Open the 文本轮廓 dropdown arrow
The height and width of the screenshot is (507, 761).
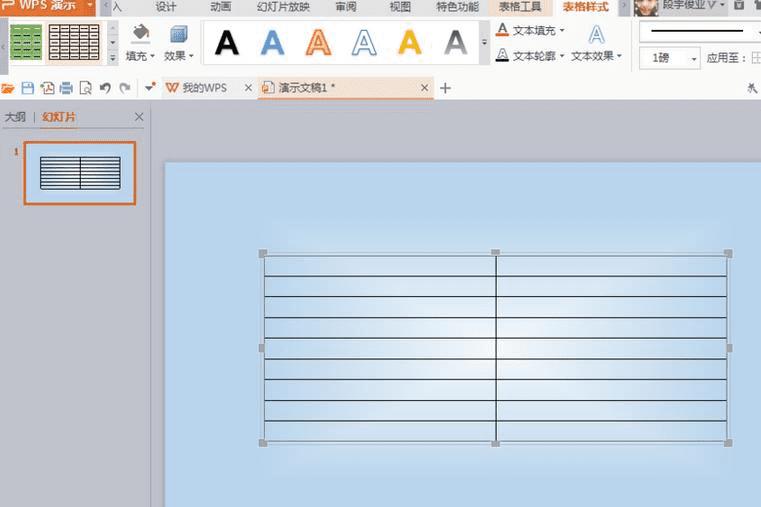pyautogui.click(x=562, y=56)
